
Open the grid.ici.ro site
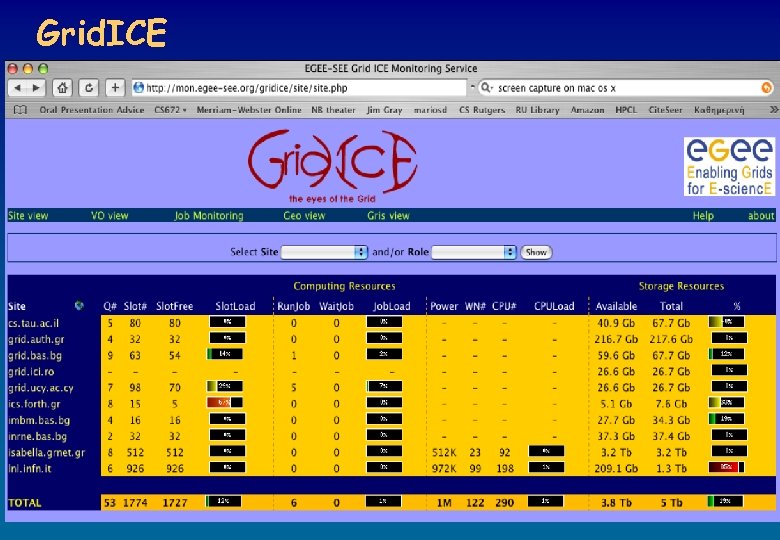click(31, 371)
